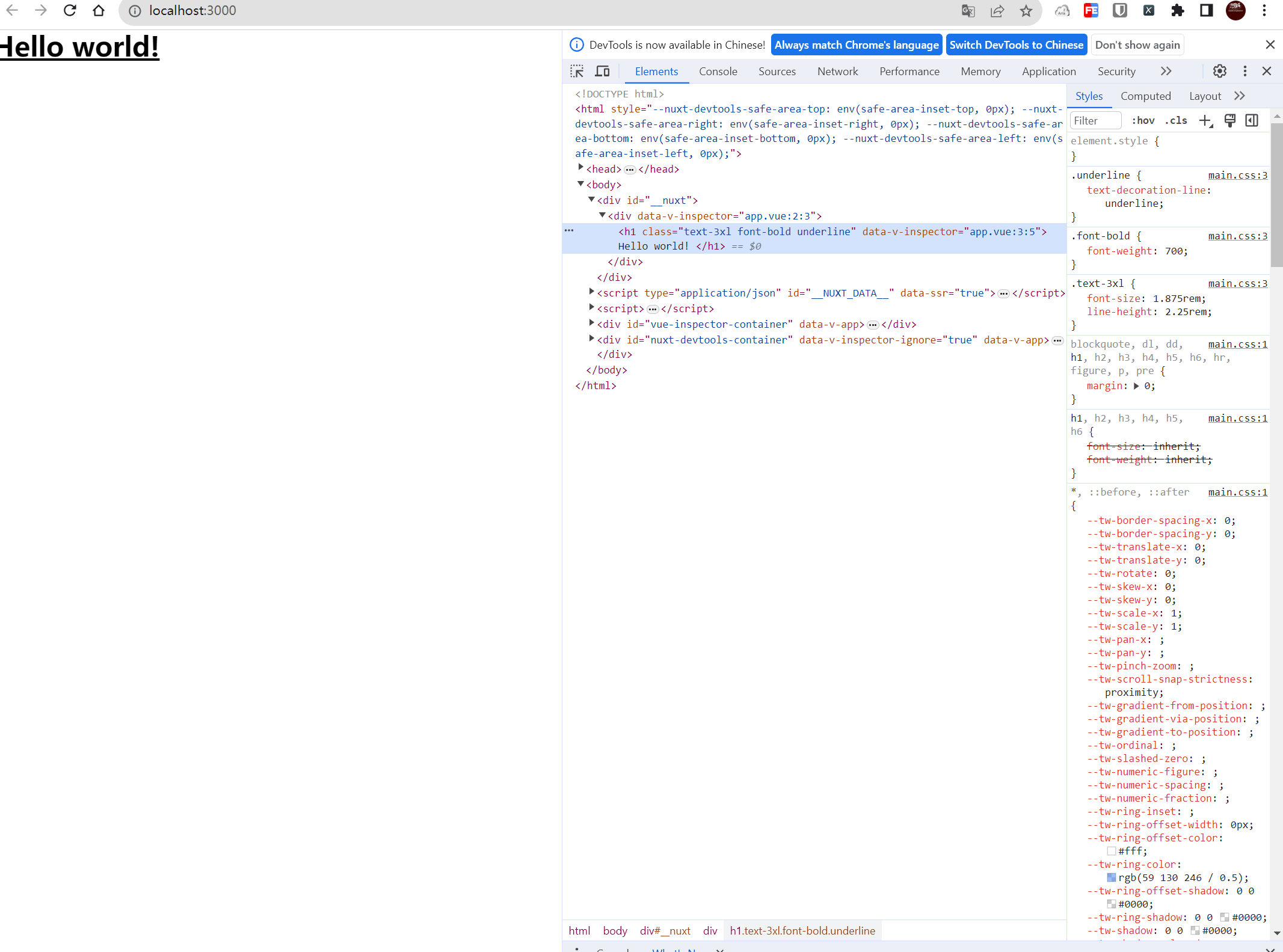1283x952 pixels.
Task: Toggle device toolbar in DevTools
Action: (x=602, y=71)
